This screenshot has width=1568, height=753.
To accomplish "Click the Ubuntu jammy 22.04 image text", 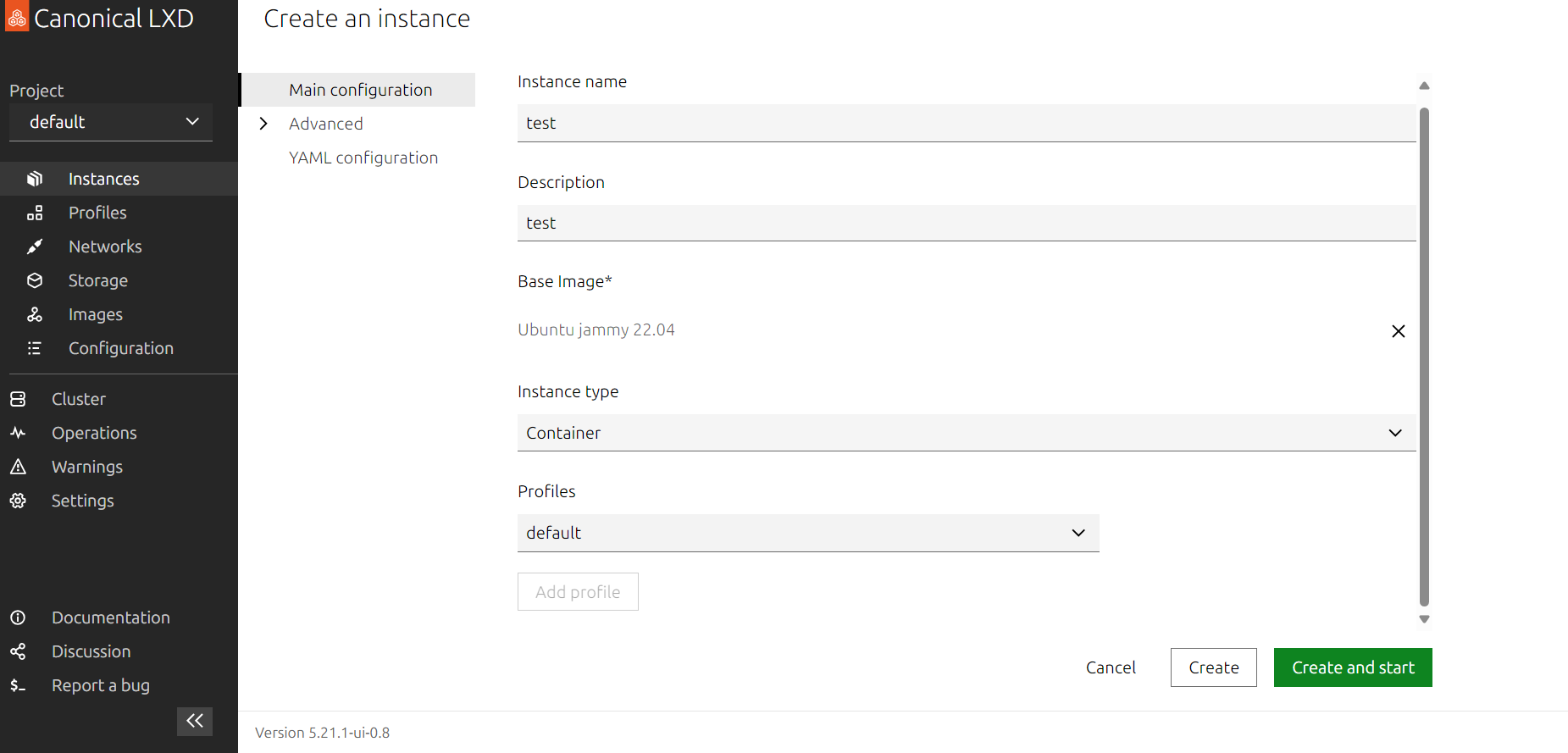I will (x=596, y=329).
